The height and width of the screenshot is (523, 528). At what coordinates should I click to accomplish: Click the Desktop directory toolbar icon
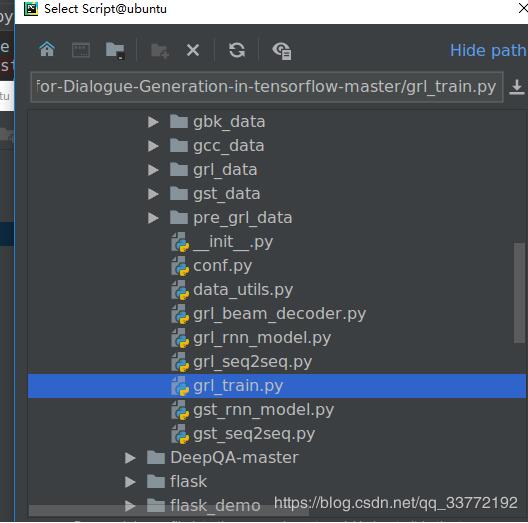pos(81,50)
